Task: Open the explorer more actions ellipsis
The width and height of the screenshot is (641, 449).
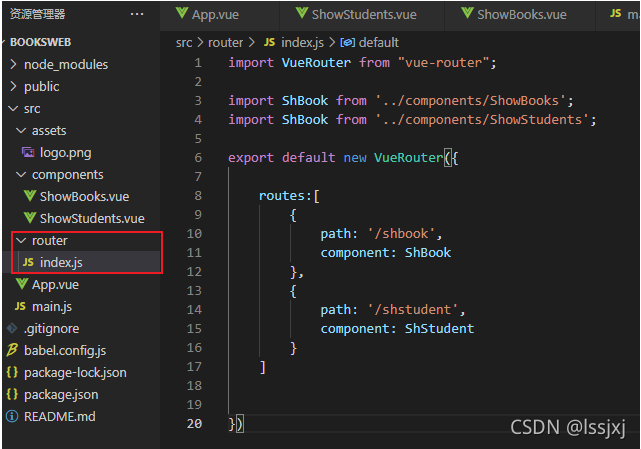Action: click(x=137, y=14)
